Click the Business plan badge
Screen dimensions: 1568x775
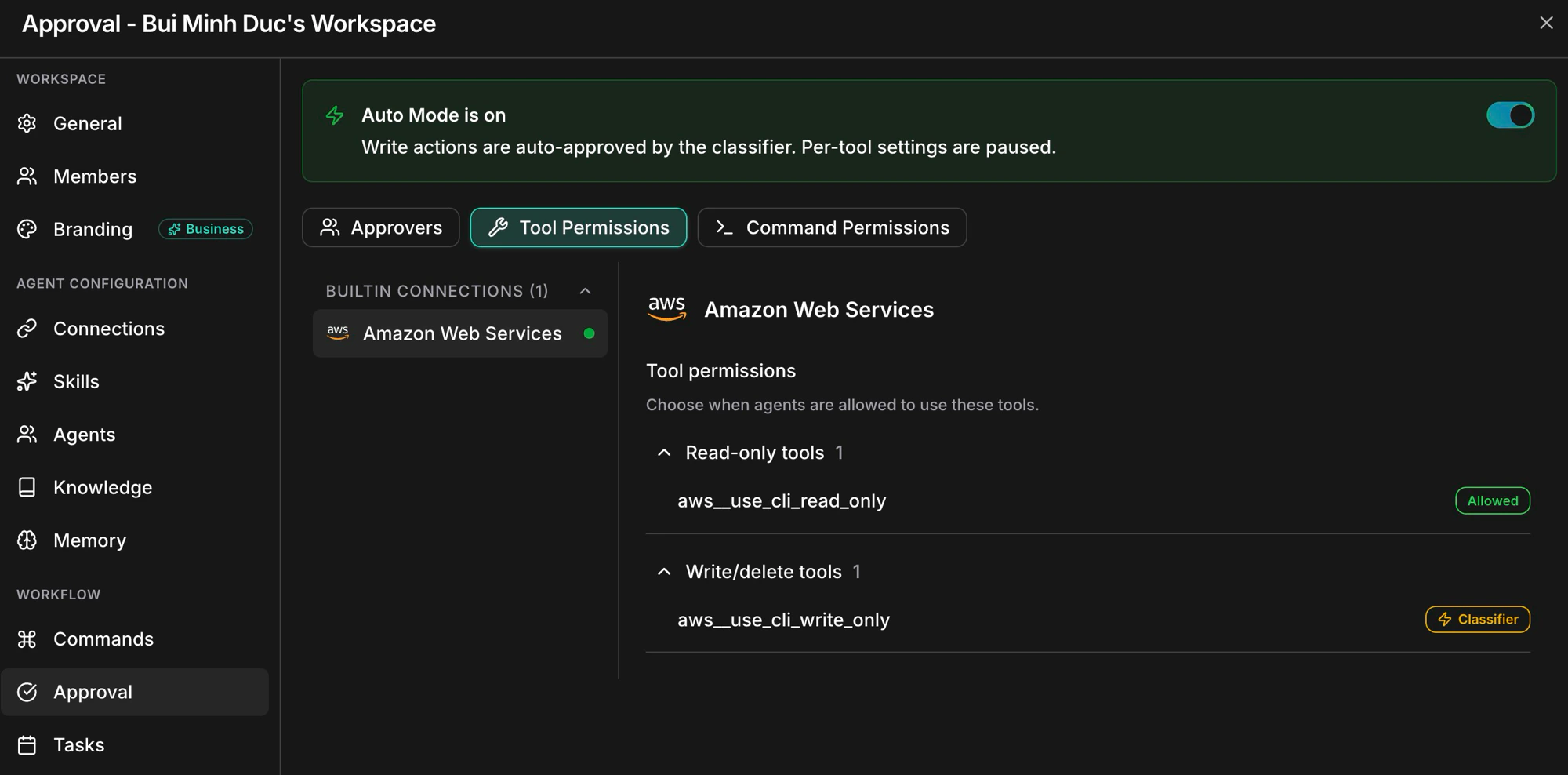pos(205,229)
